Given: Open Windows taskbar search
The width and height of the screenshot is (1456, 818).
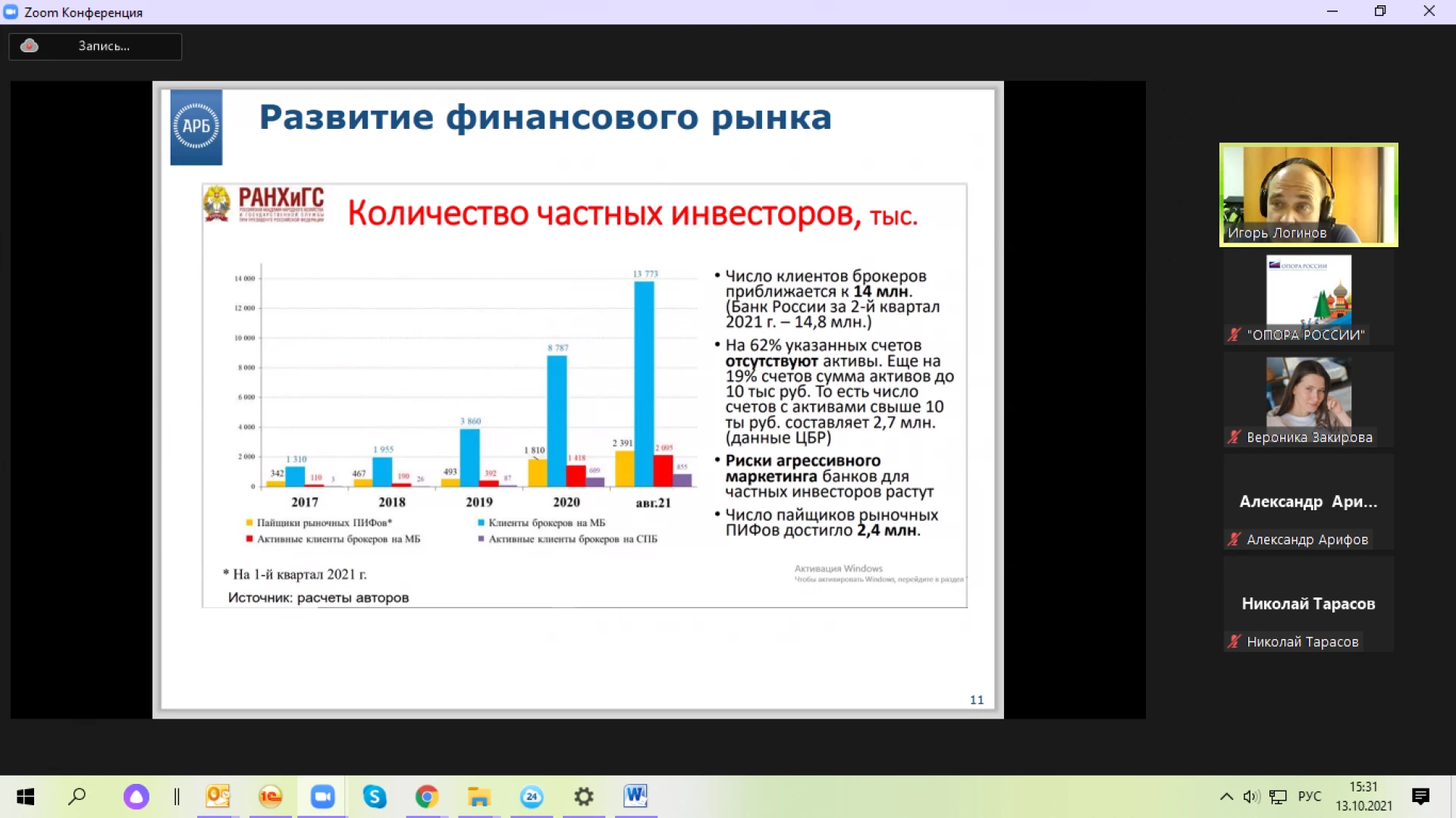Looking at the screenshot, I should (77, 797).
